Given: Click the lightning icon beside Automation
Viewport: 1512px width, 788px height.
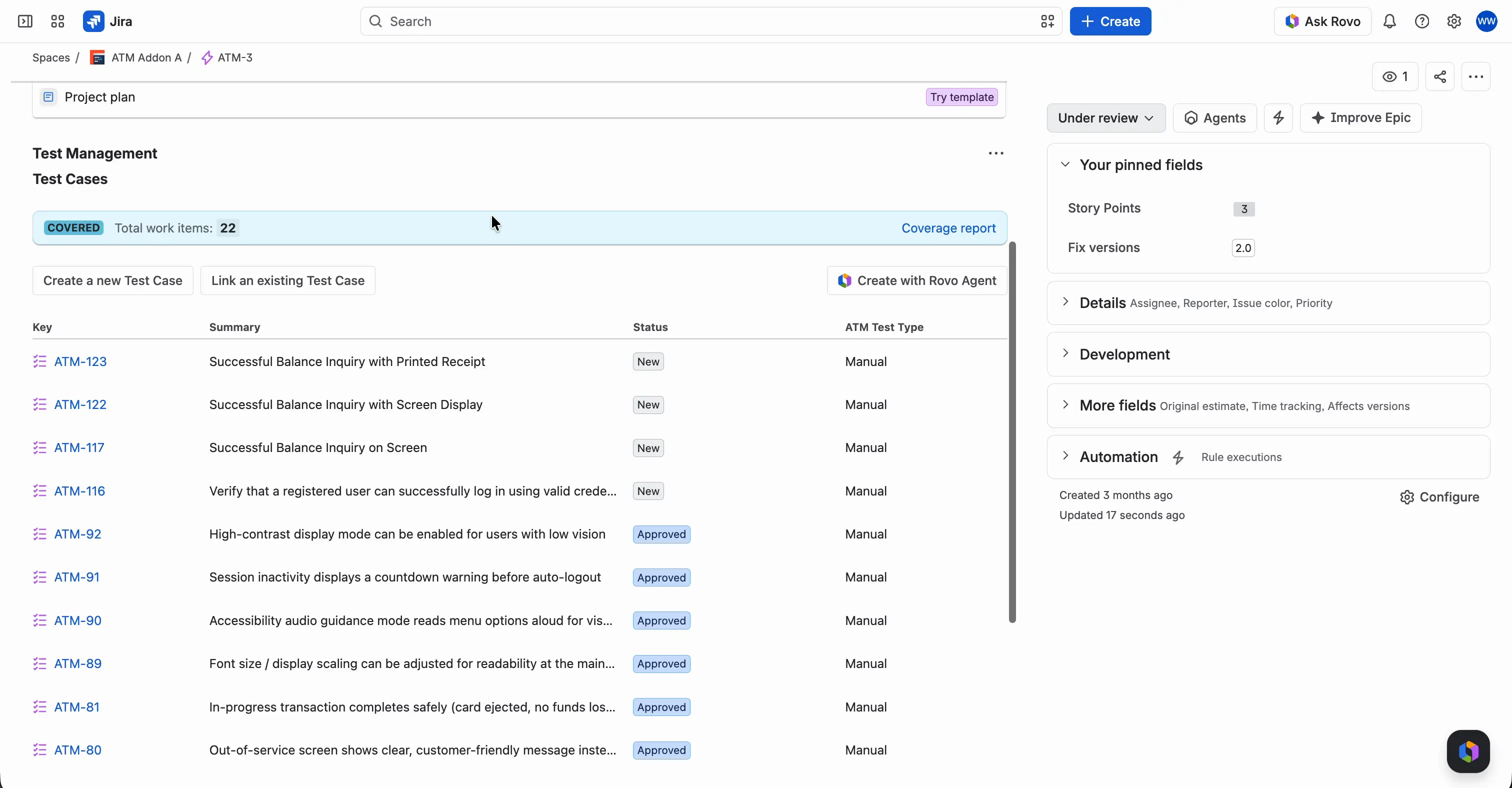Looking at the screenshot, I should 1178,457.
